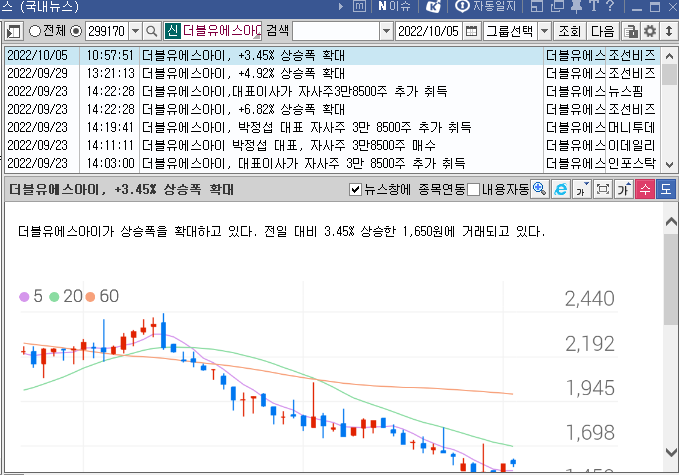The height and width of the screenshot is (475, 679).
Task: Click the print lock icon in toolbar
Action: 631,31
